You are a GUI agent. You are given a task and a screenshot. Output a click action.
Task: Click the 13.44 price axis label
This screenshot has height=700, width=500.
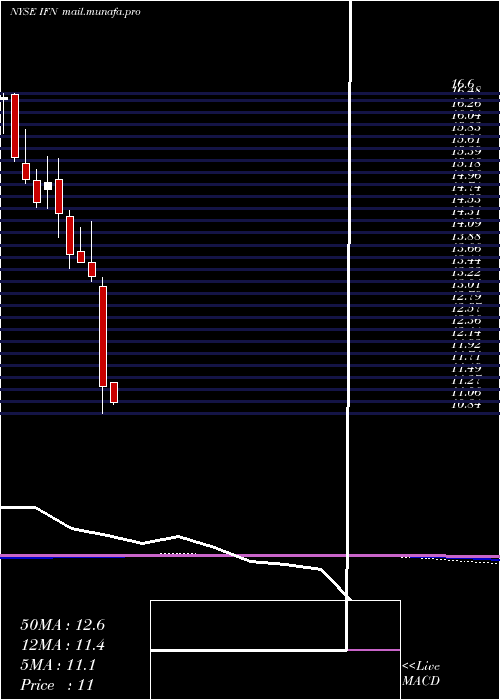(466, 260)
